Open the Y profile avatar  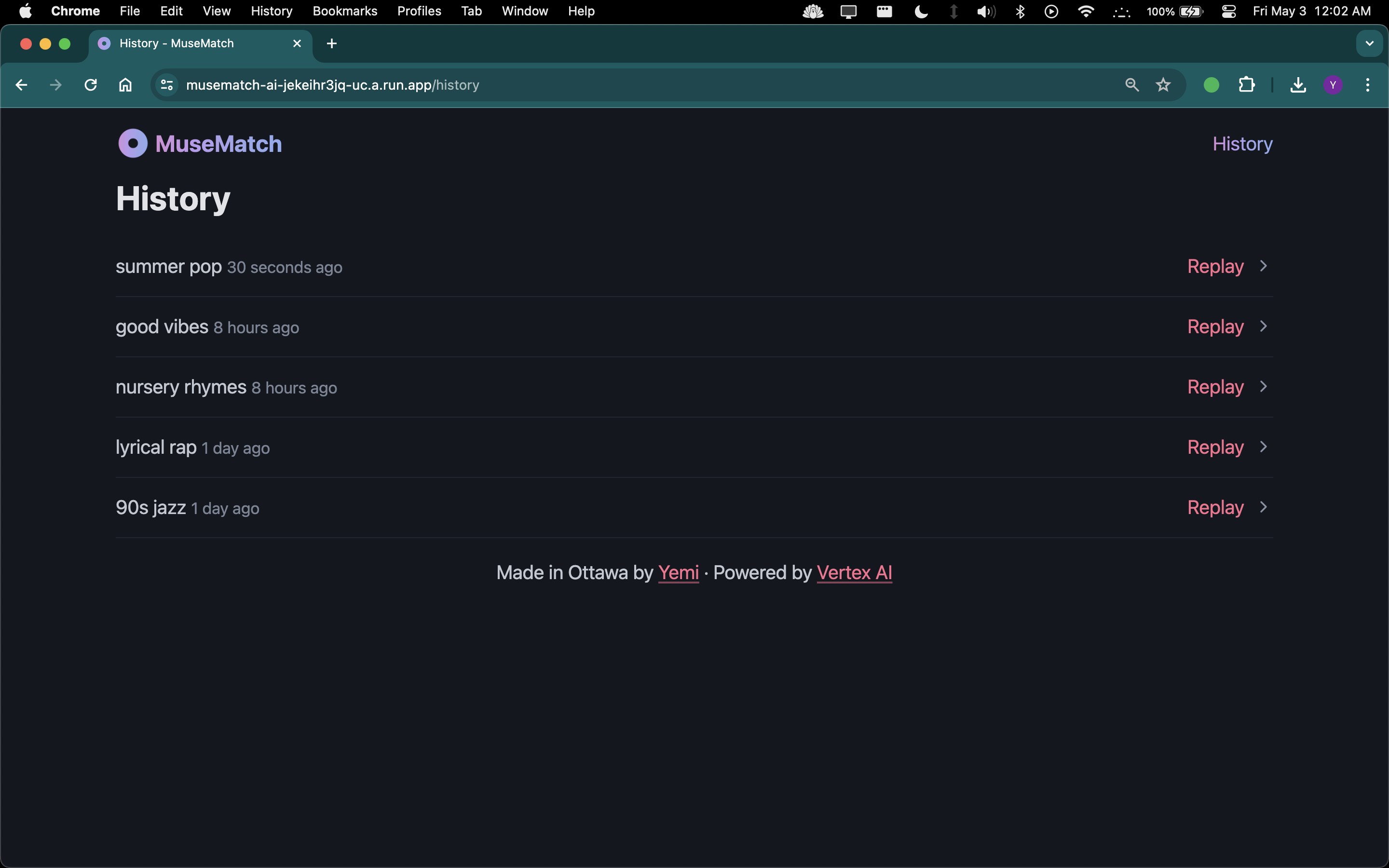(1333, 85)
